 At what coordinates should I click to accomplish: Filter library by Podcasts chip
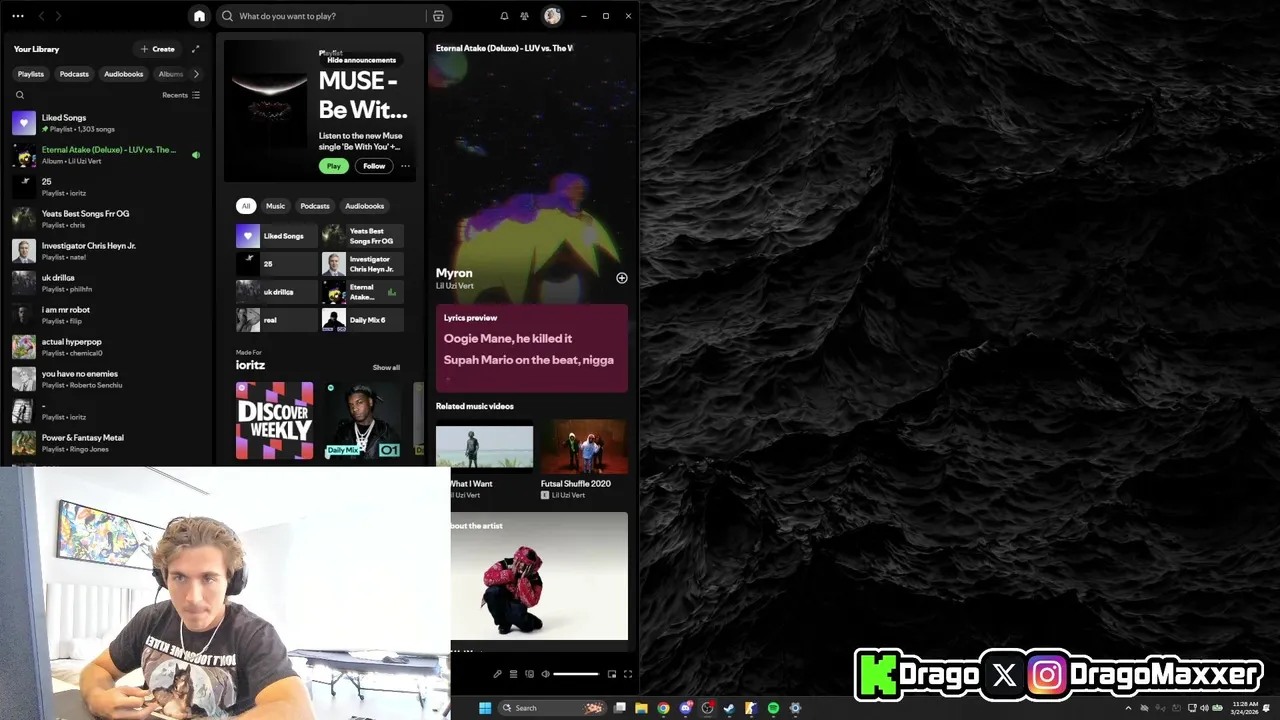pos(74,74)
